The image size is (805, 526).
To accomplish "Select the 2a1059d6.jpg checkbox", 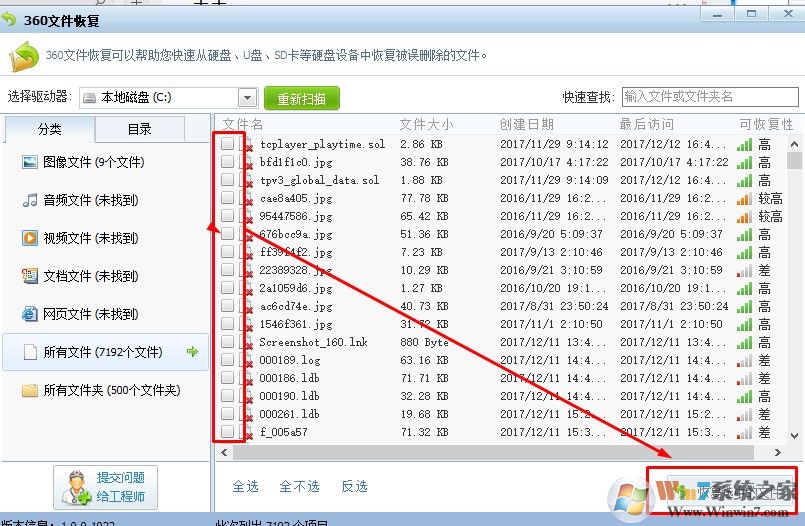I will tap(227, 287).
